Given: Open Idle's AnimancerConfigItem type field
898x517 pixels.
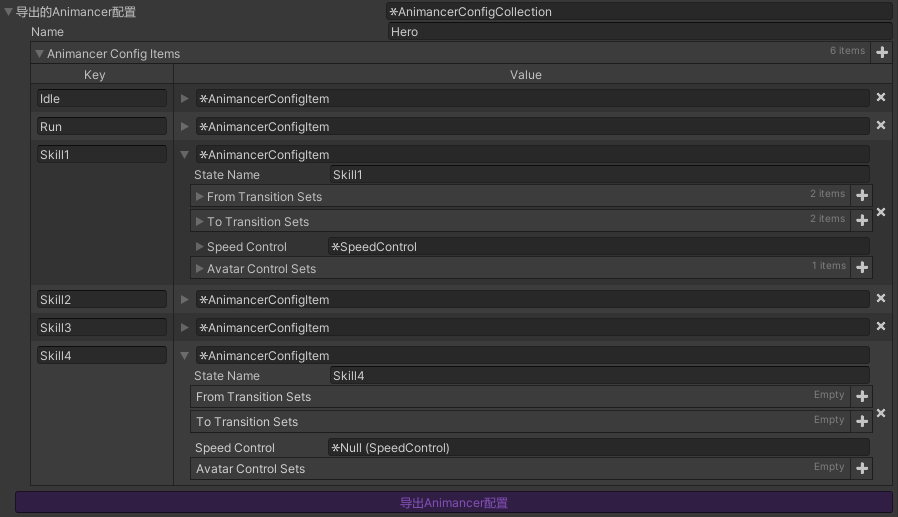Looking at the screenshot, I should tap(533, 98).
